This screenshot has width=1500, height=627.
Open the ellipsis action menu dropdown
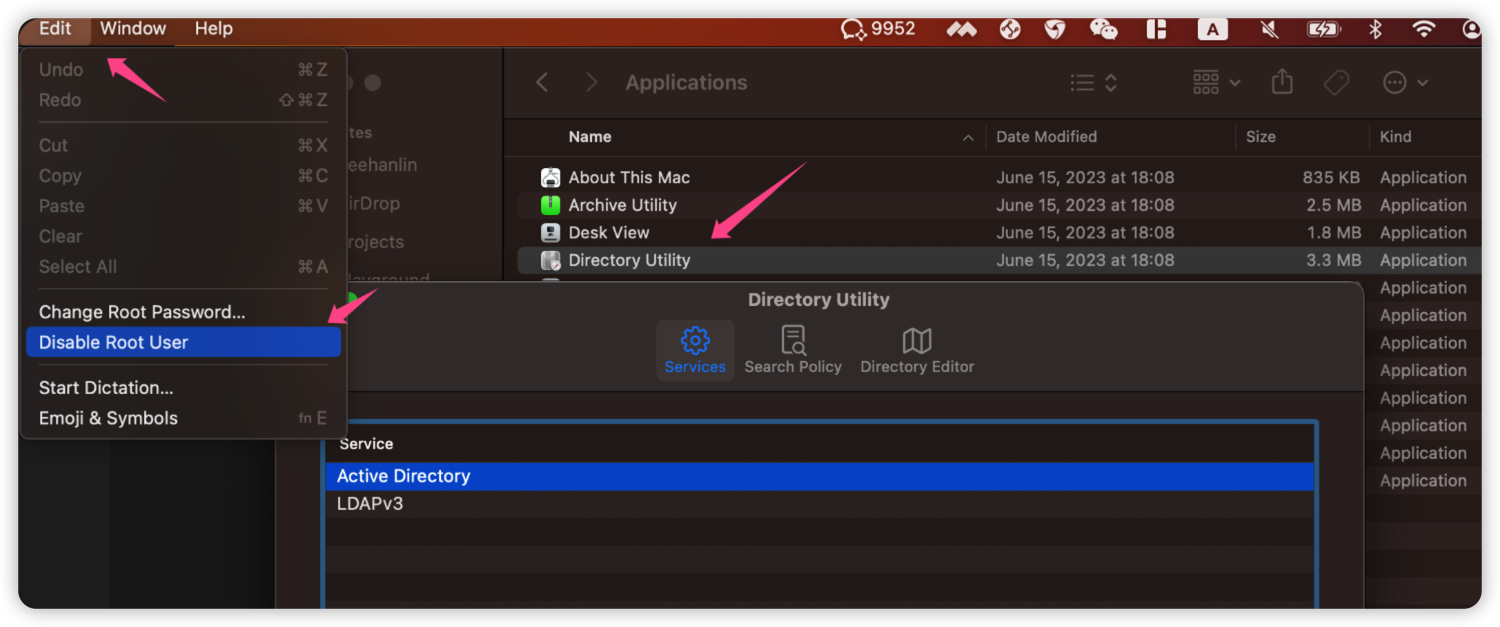[x=1405, y=83]
